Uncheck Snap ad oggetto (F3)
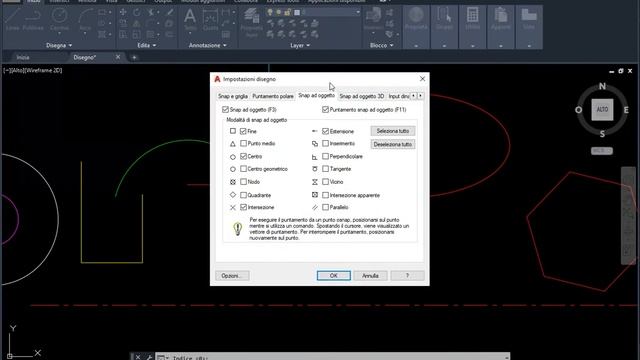Image resolution: width=640 pixels, height=360 pixels. (x=225, y=109)
